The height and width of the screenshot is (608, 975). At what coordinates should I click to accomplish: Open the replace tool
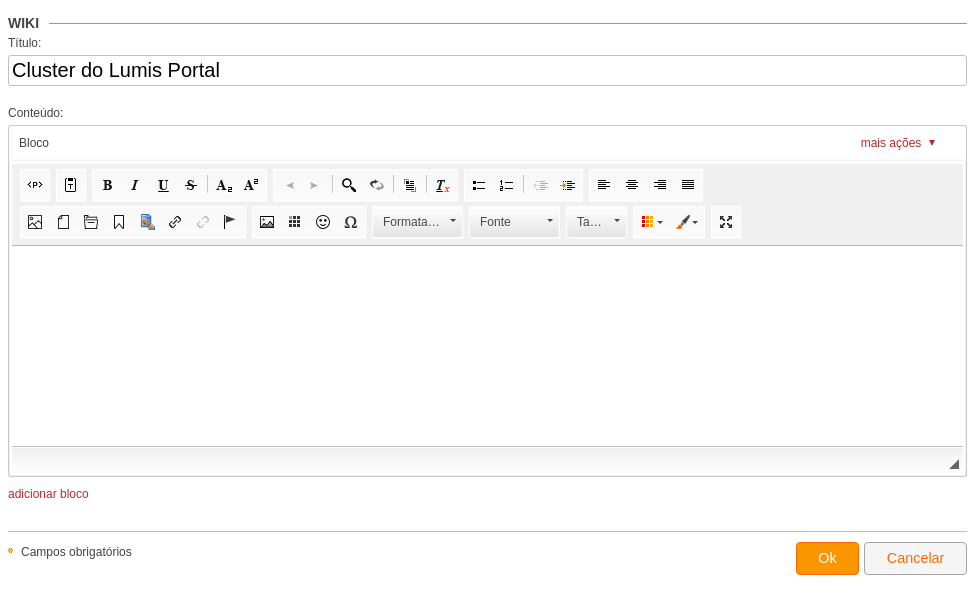(377, 185)
